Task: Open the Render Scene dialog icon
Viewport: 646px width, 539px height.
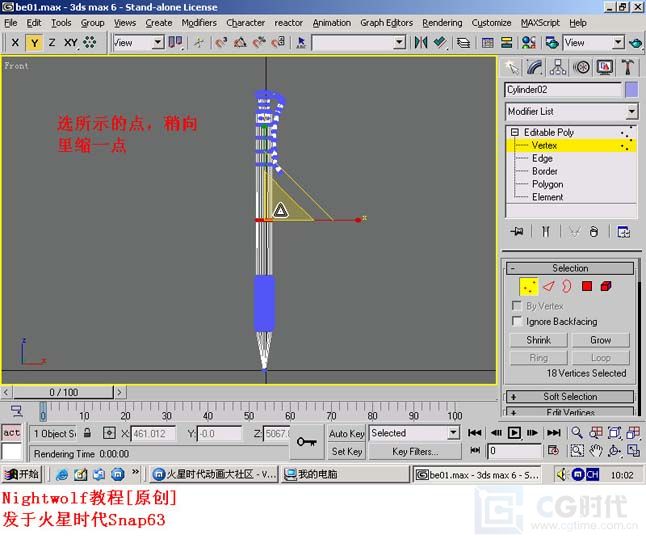Action: pyautogui.click(x=552, y=42)
